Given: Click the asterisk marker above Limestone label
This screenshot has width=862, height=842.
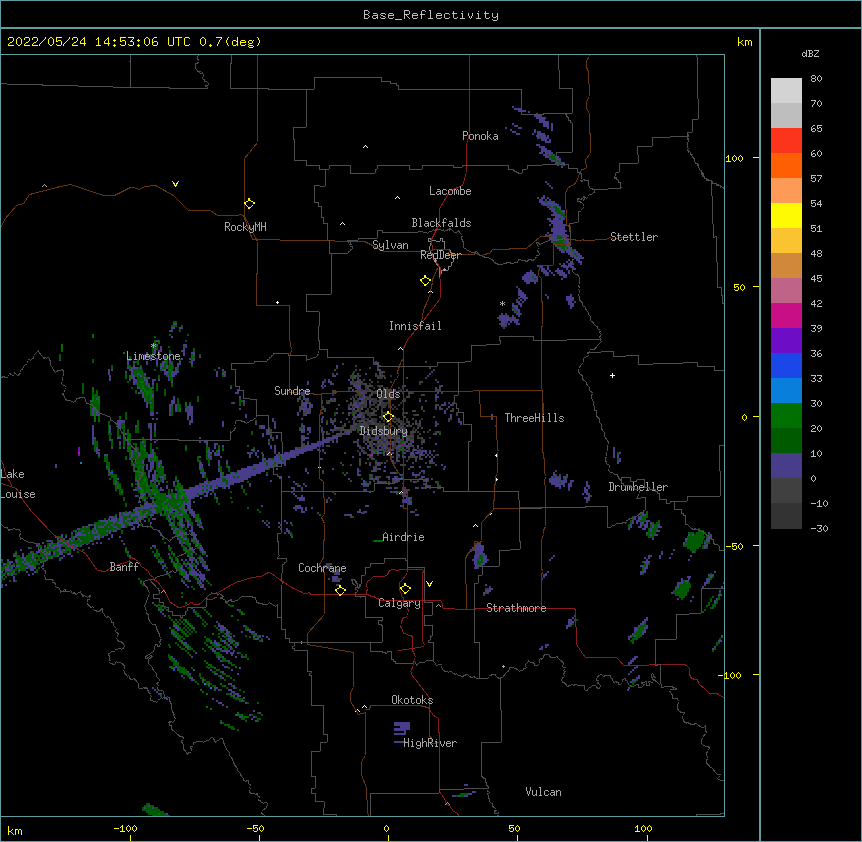Looking at the screenshot, I should 153,346.
